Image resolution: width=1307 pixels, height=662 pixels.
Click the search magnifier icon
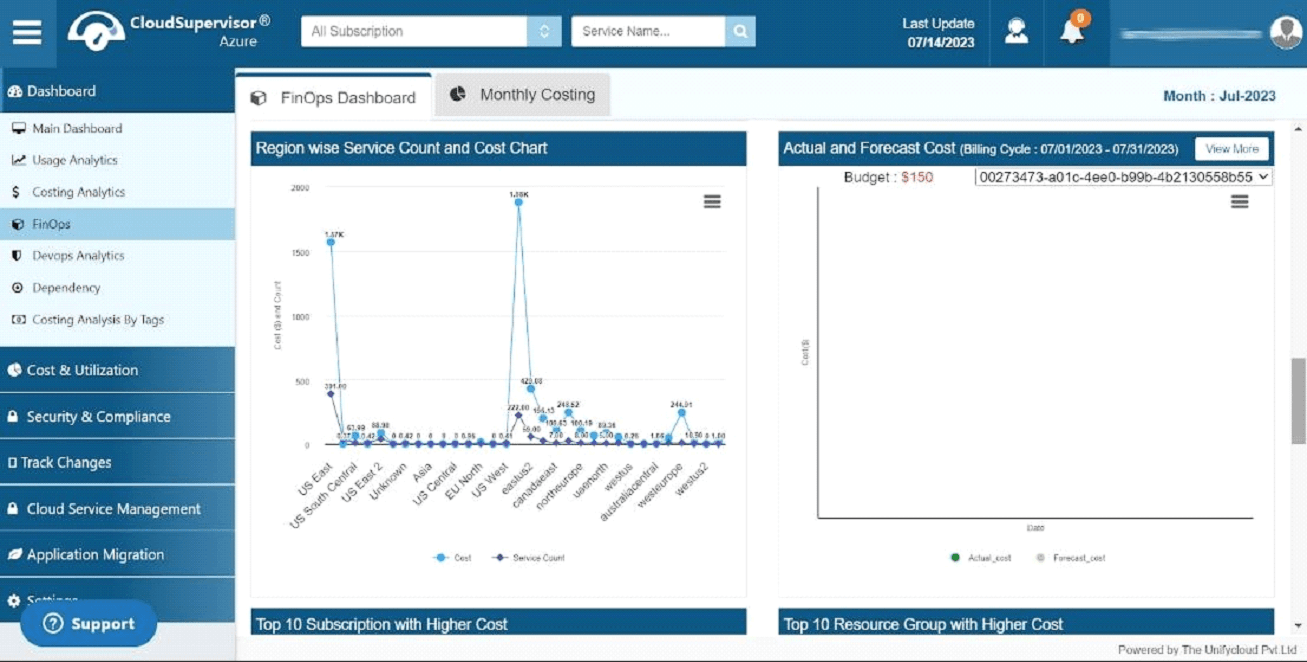pyautogui.click(x=740, y=31)
